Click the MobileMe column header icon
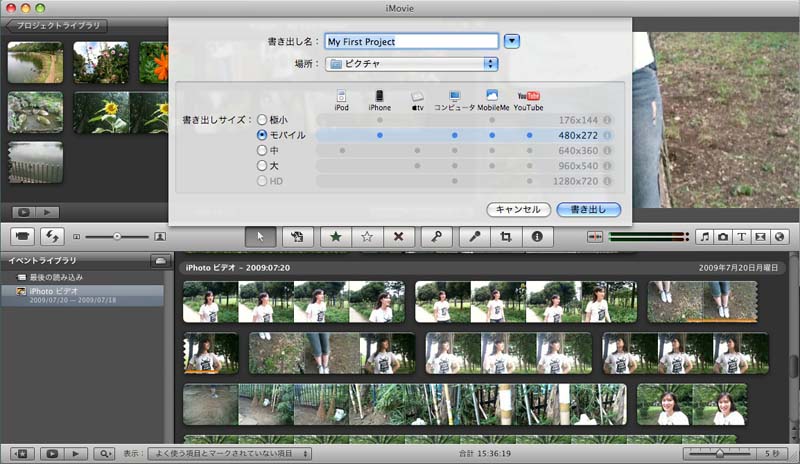This screenshot has width=800, height=464. pyautogui.click(x=492, y=95)
